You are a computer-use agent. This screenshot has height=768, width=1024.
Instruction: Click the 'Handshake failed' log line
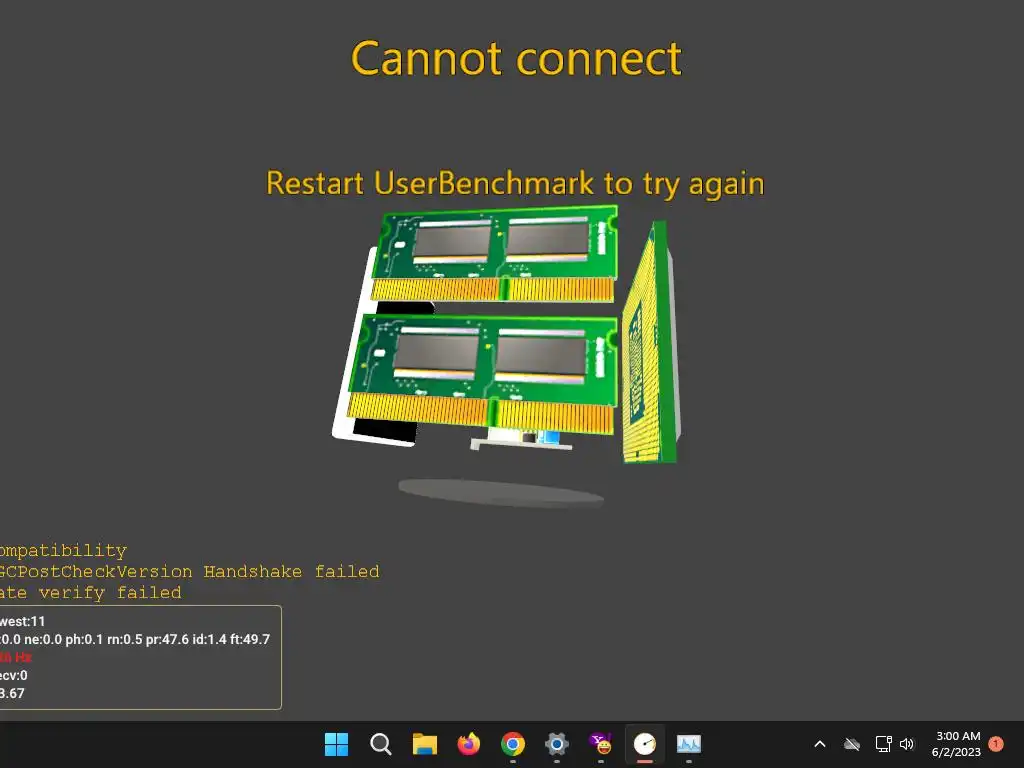[189, 571]
